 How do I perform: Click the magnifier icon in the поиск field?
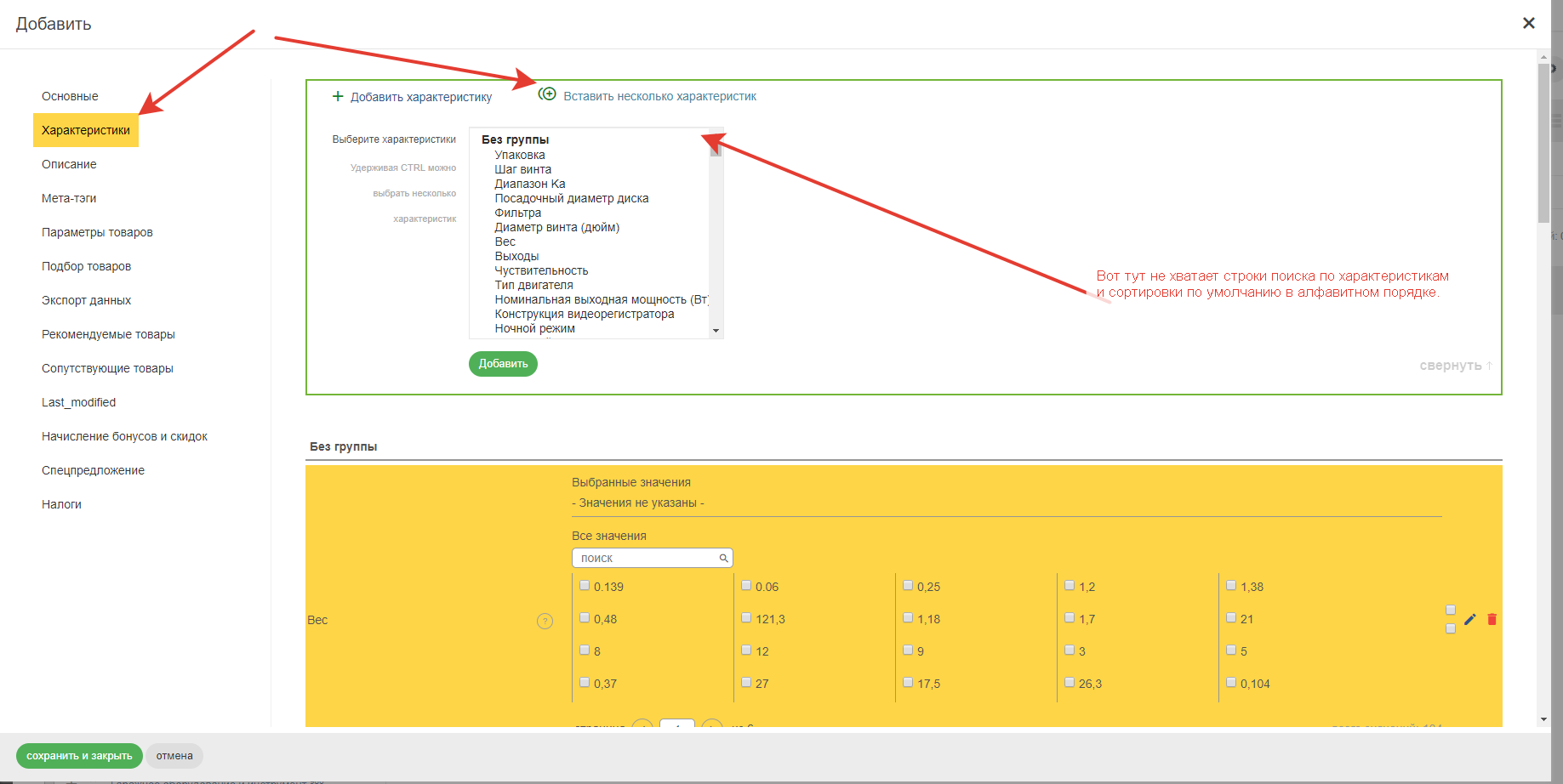point(723,558)
